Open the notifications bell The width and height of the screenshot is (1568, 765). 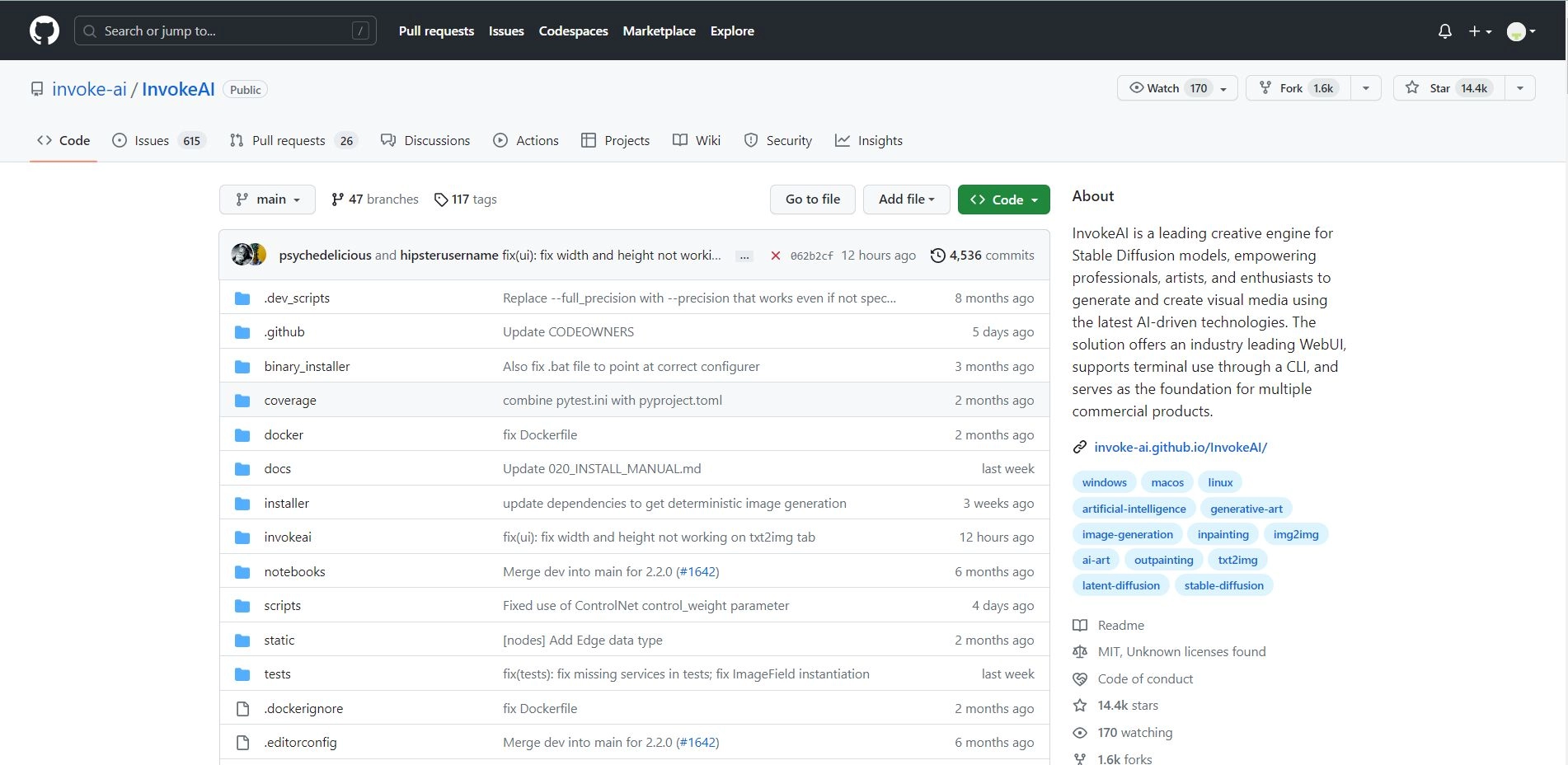[x=1444, y=31]
